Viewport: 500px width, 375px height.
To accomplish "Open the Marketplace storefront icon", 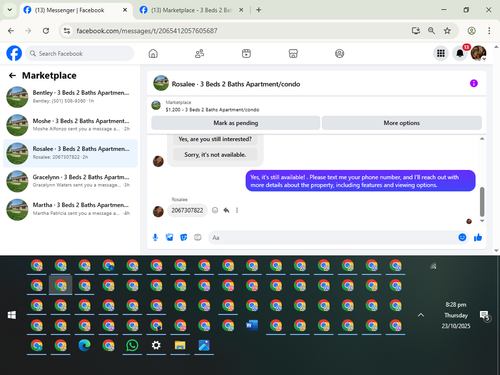I will coord(293,53).
